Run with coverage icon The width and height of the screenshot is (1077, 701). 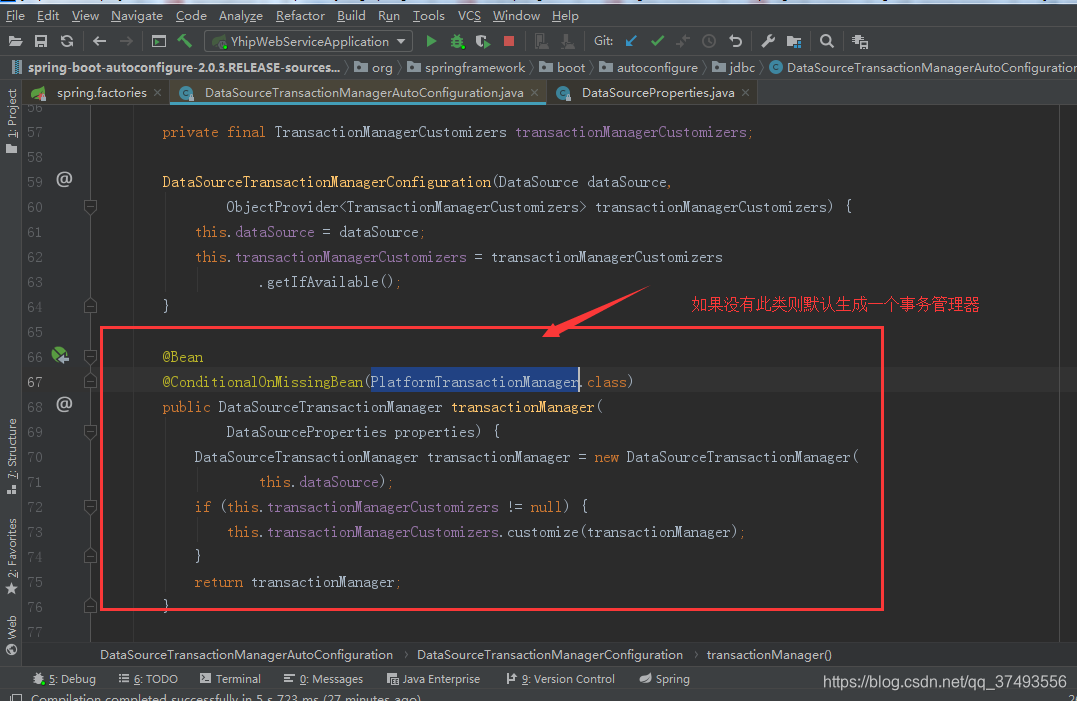coord(483,41)
